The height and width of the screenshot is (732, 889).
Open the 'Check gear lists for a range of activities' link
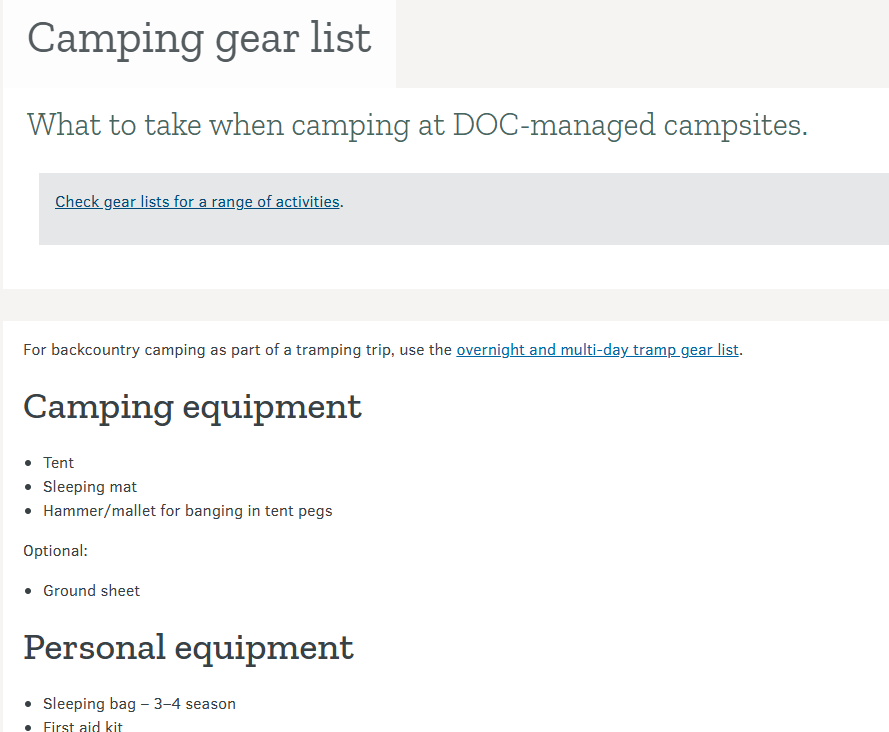pos(197,202)
